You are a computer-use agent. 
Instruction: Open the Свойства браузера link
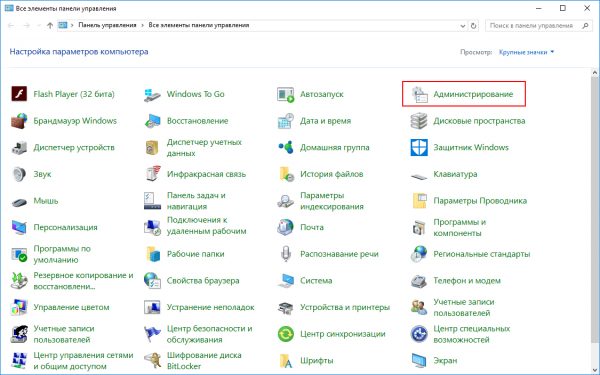tap(203, 281)
